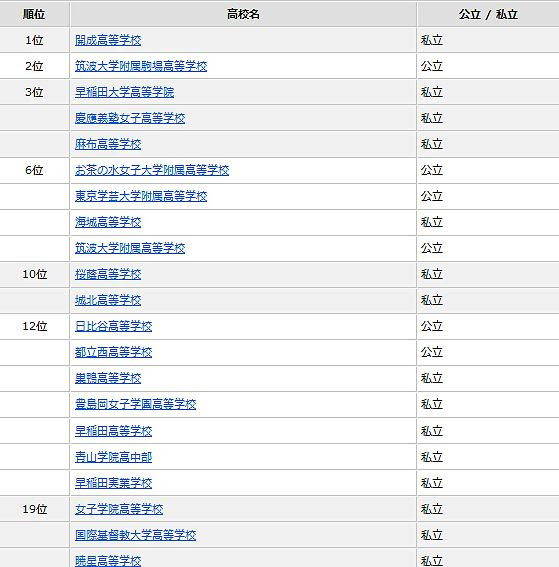
Task: Select the 19位 rank cell
Action: click(x=35, y=510)
